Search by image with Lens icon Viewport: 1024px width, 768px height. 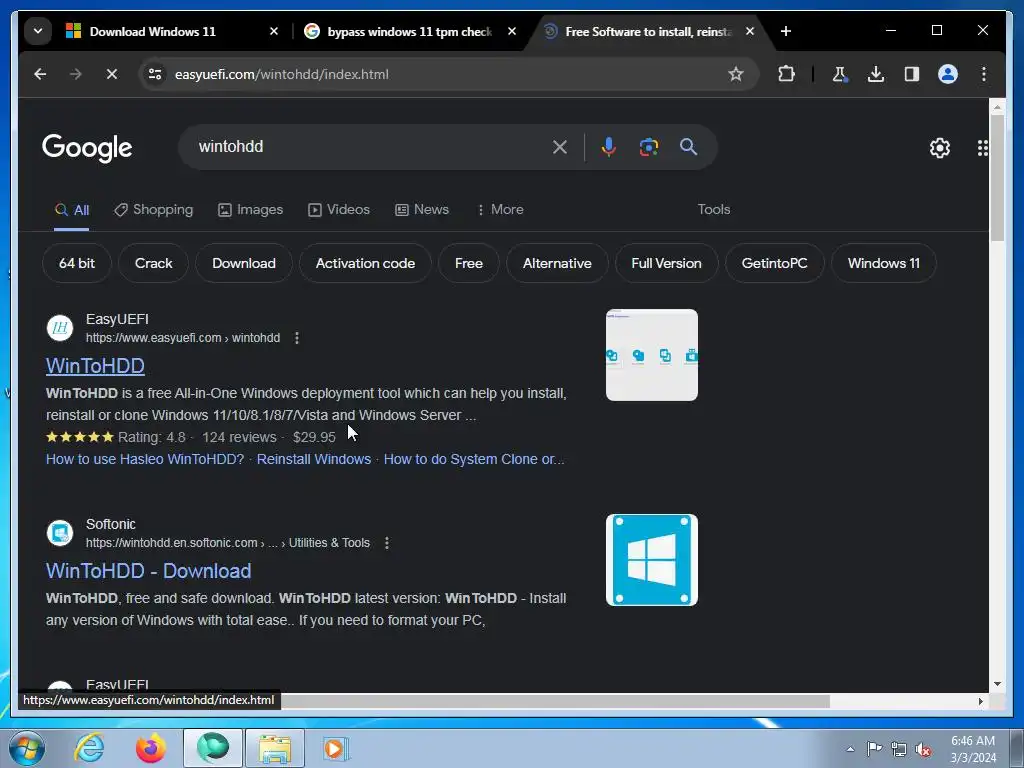pyautogui.click(x=648, y=147)
